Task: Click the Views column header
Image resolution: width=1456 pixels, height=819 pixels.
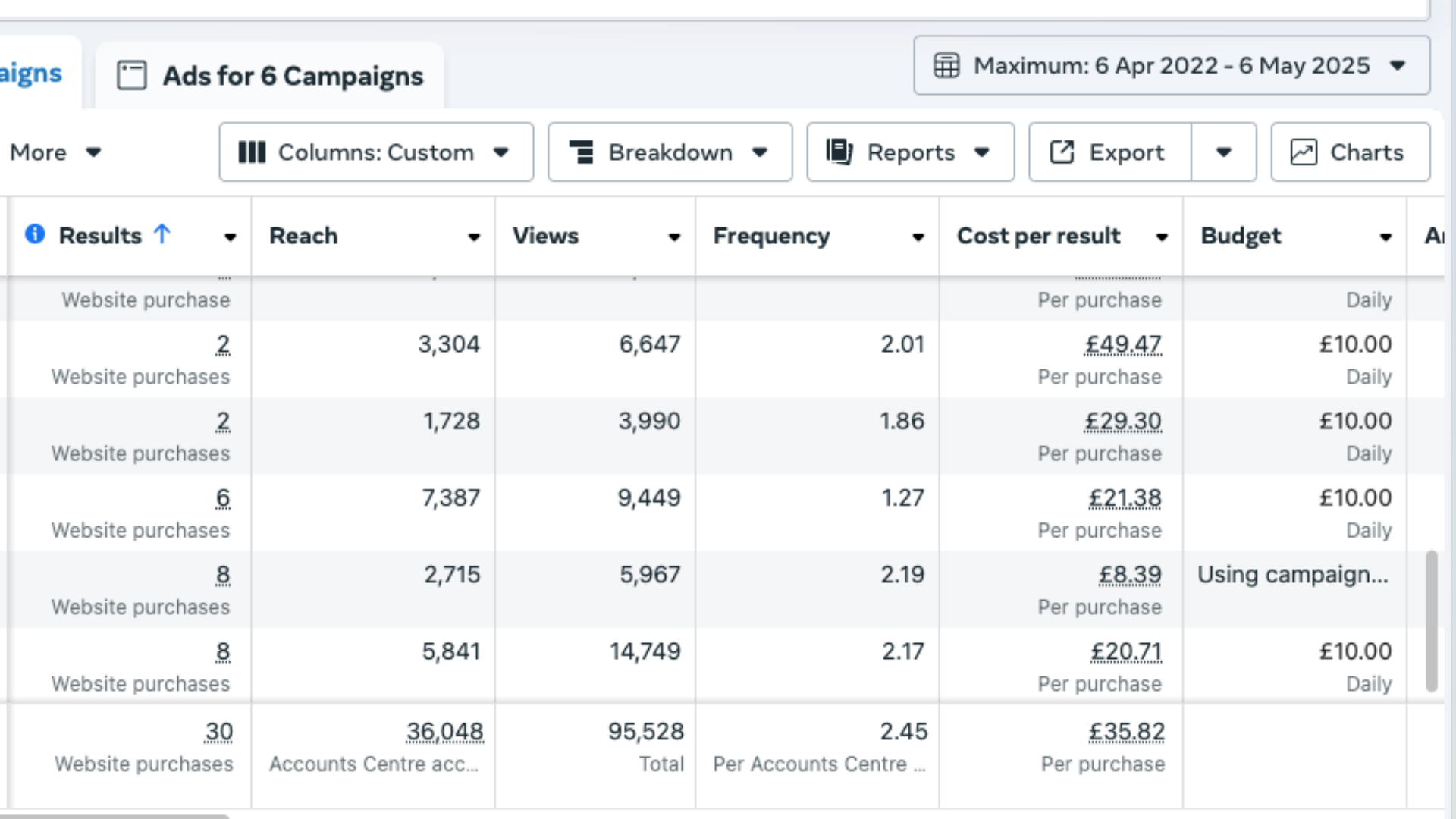Action: tap(545, 236)
